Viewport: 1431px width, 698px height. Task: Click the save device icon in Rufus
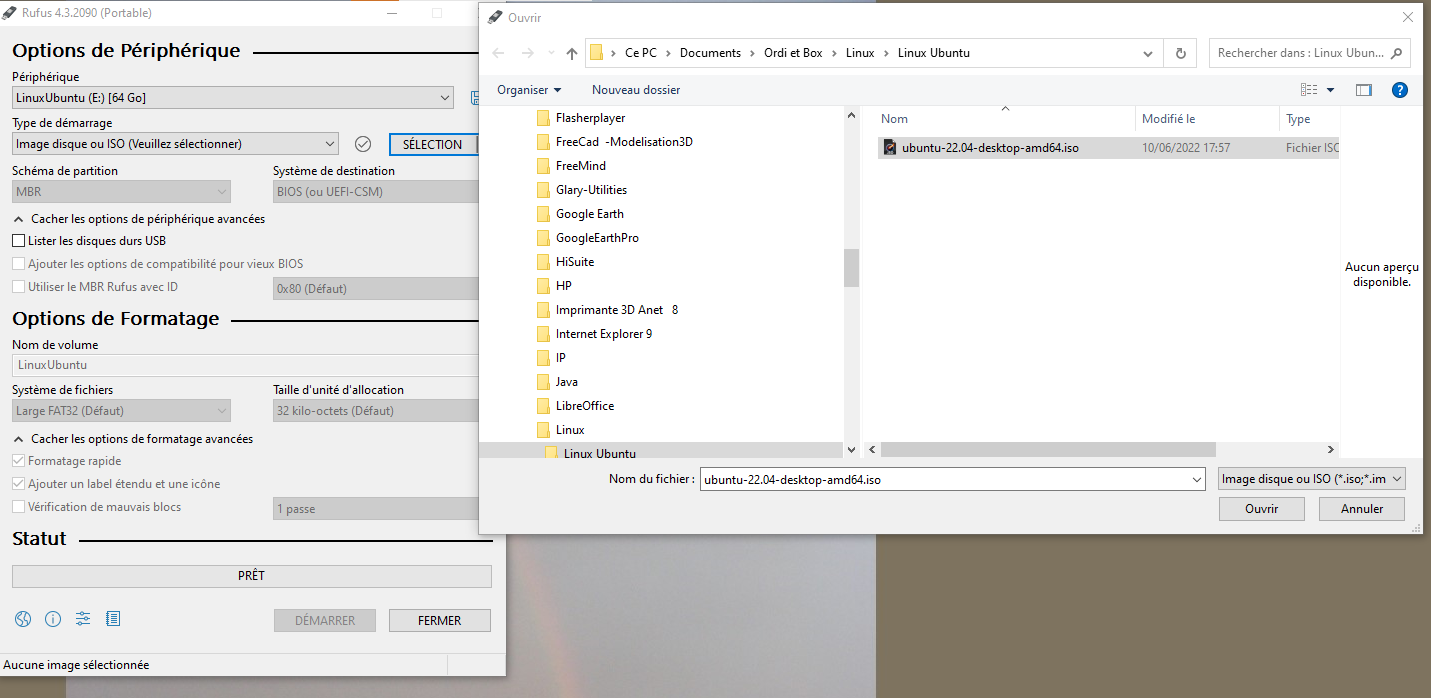474,98
